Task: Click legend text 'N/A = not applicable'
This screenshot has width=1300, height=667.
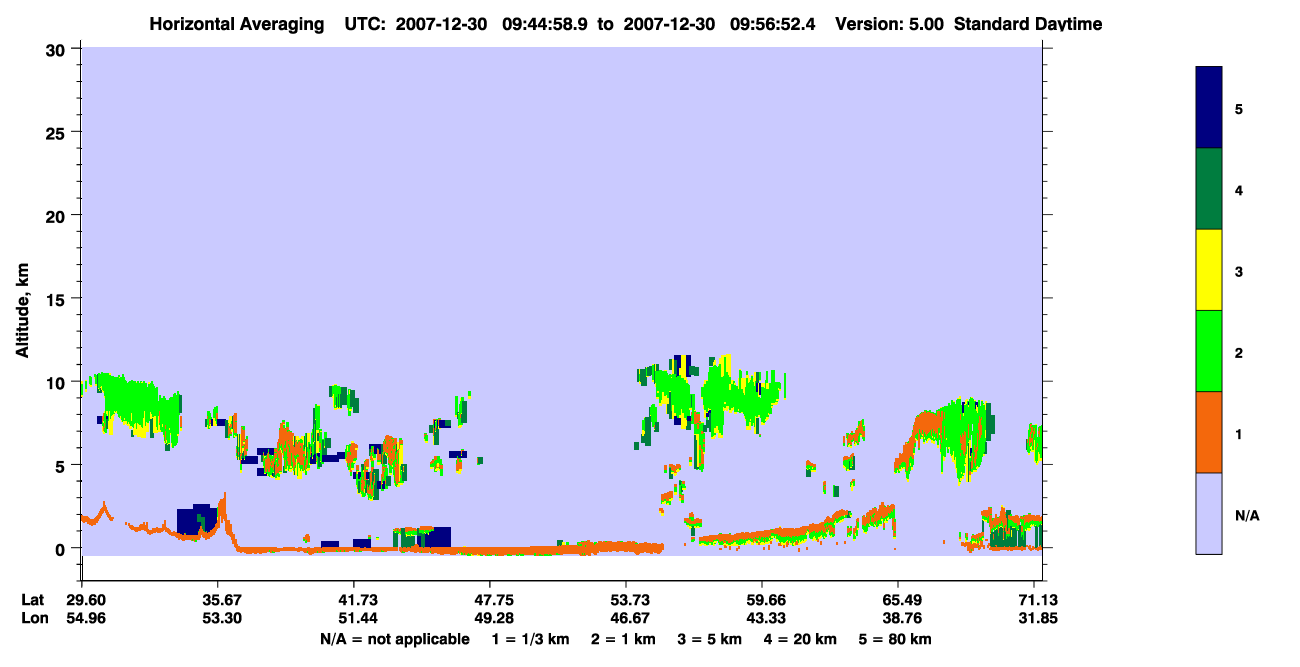Action: click(x=394, y=639)
